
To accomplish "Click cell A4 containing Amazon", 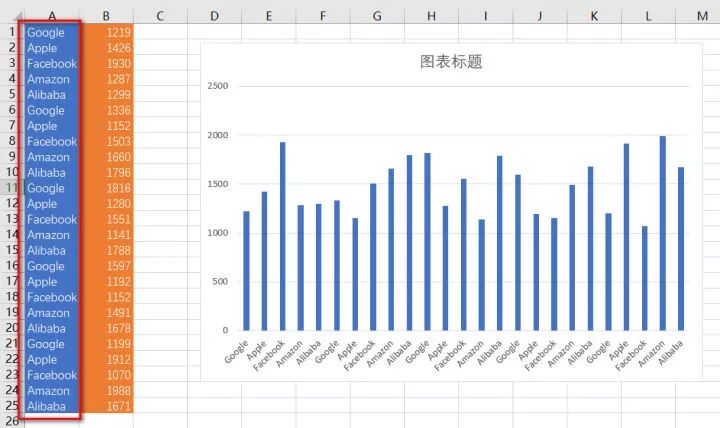I will [x=52, y=79].
